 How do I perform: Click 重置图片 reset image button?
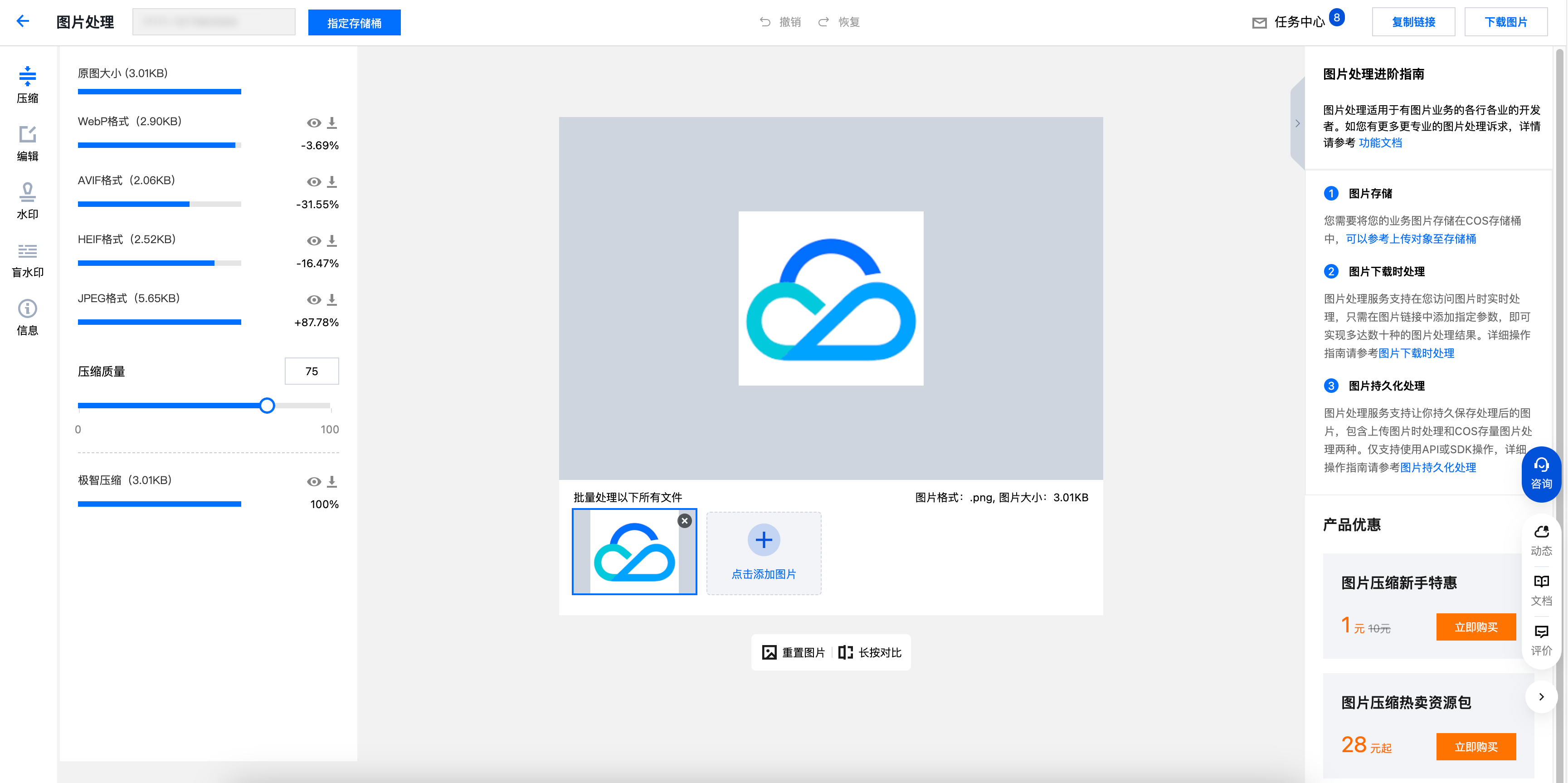[x=793, y=652]
